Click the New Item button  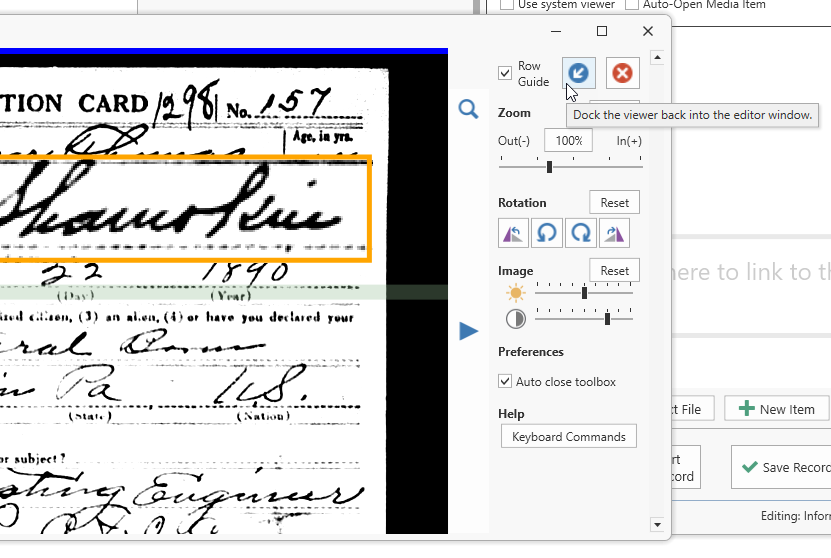pyautogui.click(x=777, y=409)
